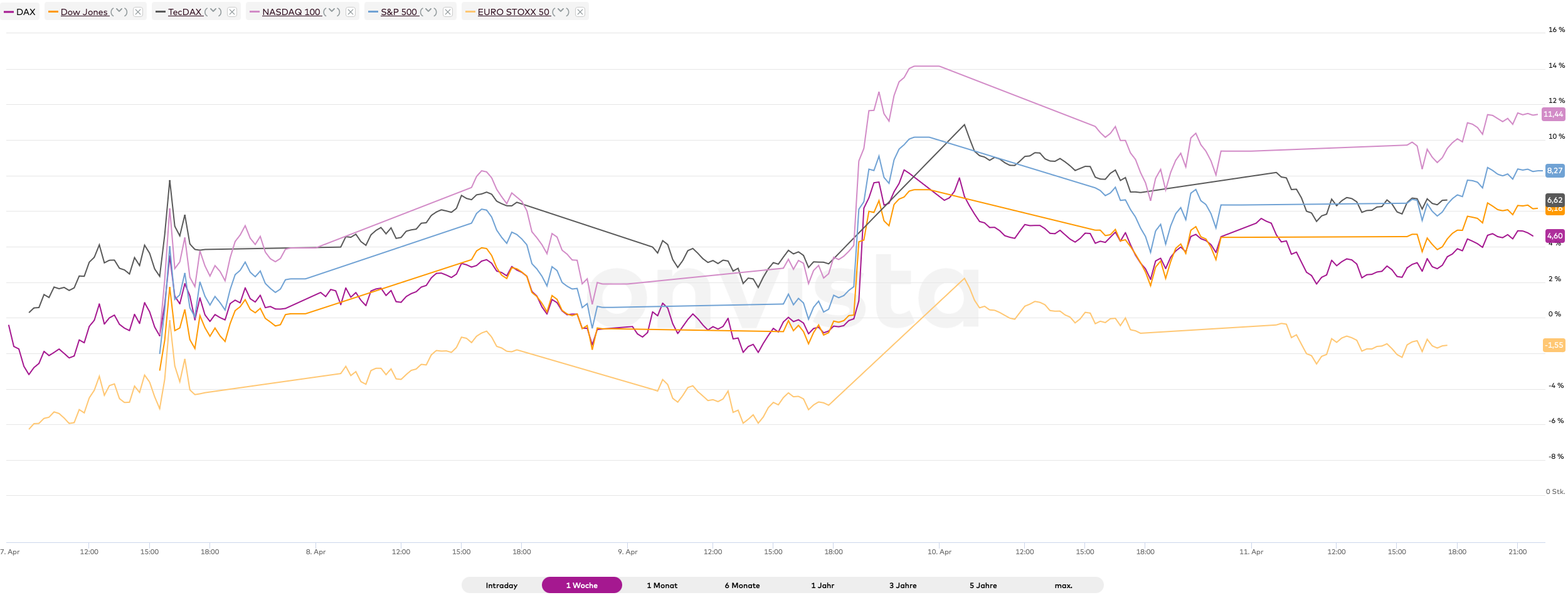Delete EURO STOXX 50 from the legend
Image resolution: width=1568 pixels, height=595 pixels.
click(x=580, y=12)
